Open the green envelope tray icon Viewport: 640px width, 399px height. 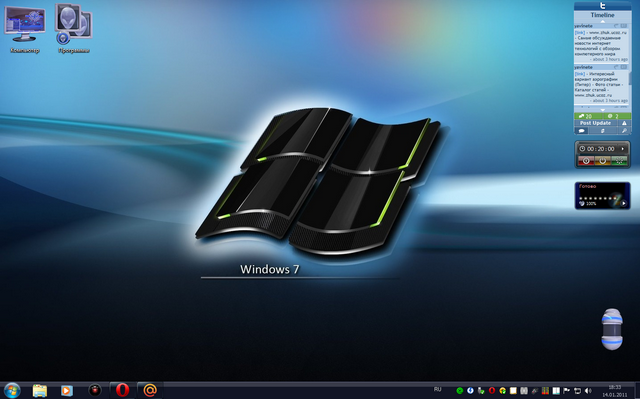pyautogui.click(x=460, y=391)
